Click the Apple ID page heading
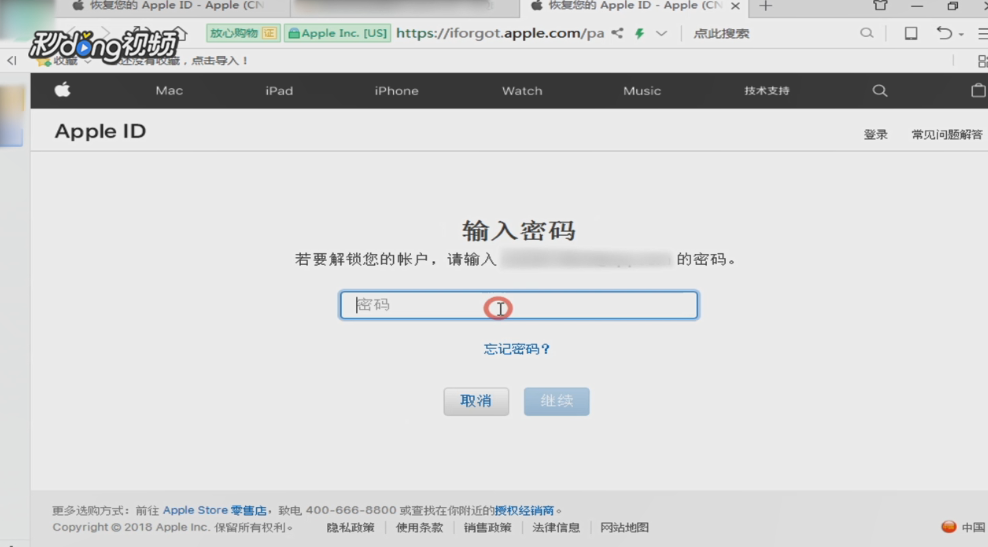Screen dimensions: 988x547 (x=100, y=131)
